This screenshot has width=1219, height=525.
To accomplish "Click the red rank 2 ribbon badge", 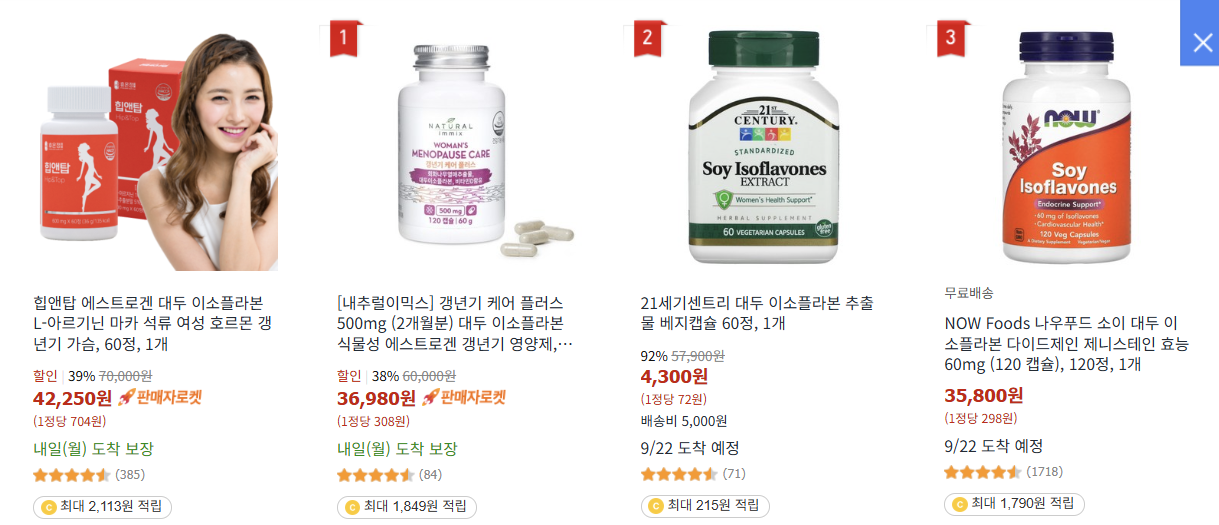I will click(646, 40).
